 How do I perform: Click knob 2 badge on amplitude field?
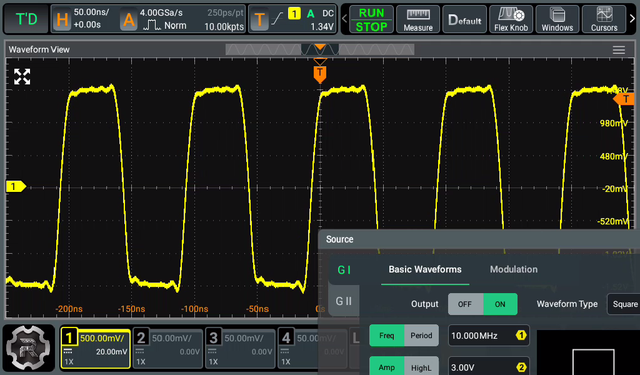[x=521, y=367]
